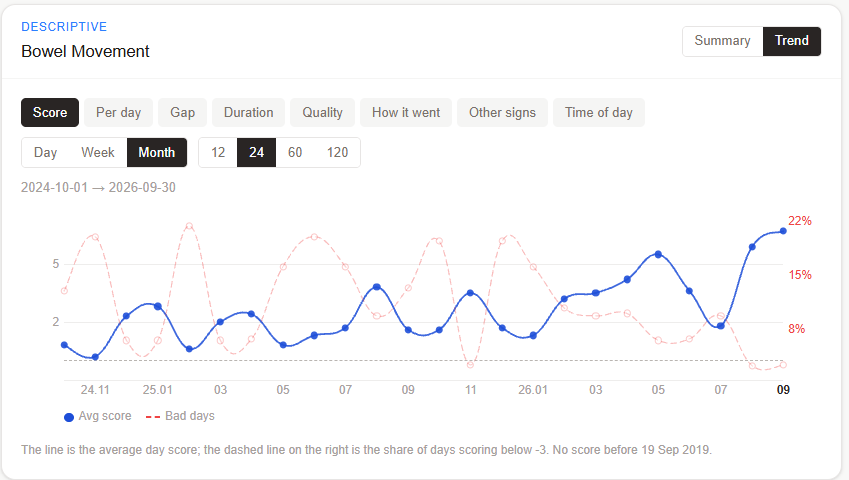Click the chart explanation footnote text
The width and height of the screenshot is (849, 480).
click(367, 450)
